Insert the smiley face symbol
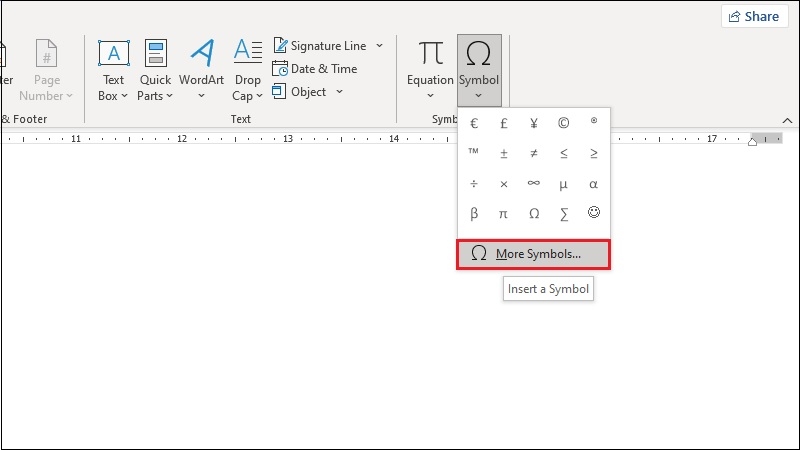 (593, 212)
